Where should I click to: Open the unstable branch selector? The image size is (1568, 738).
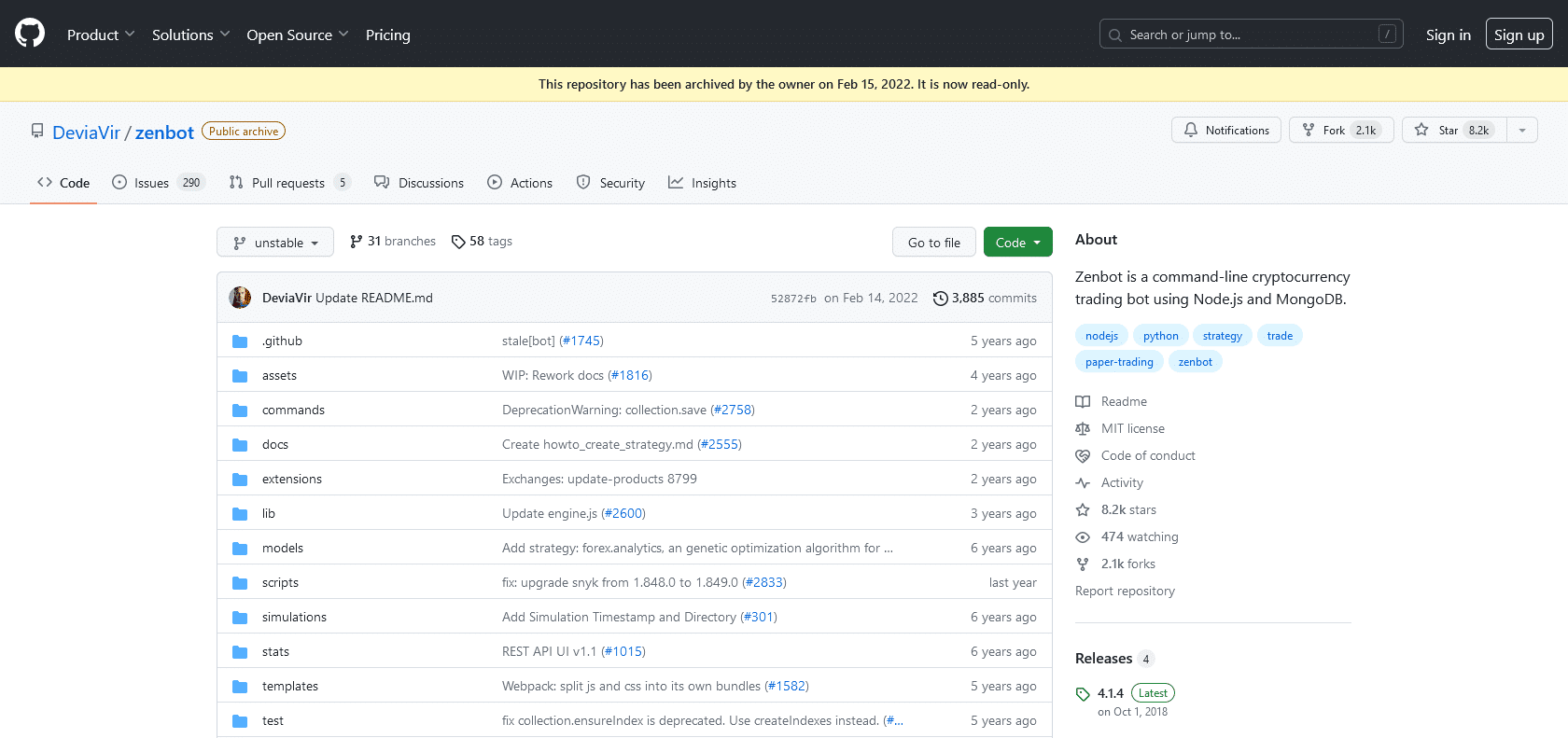[275, 243]
